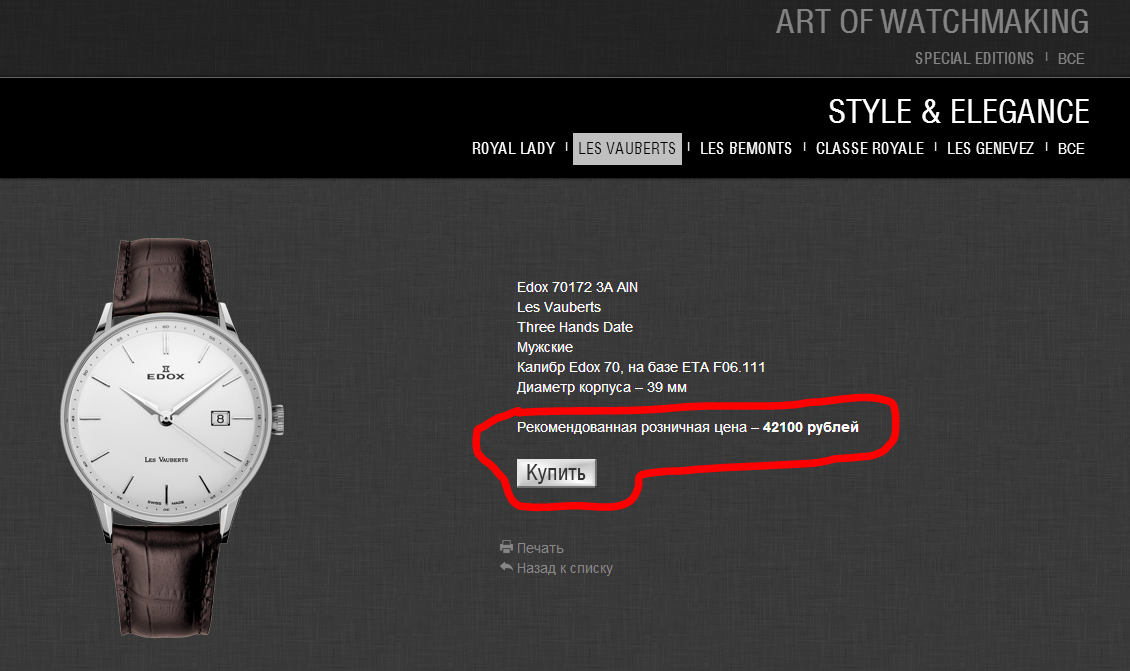Open the Classe Royale collection tab
Image resolution: width=1130 pixels, height=671 pixels.
pos(870,148)
